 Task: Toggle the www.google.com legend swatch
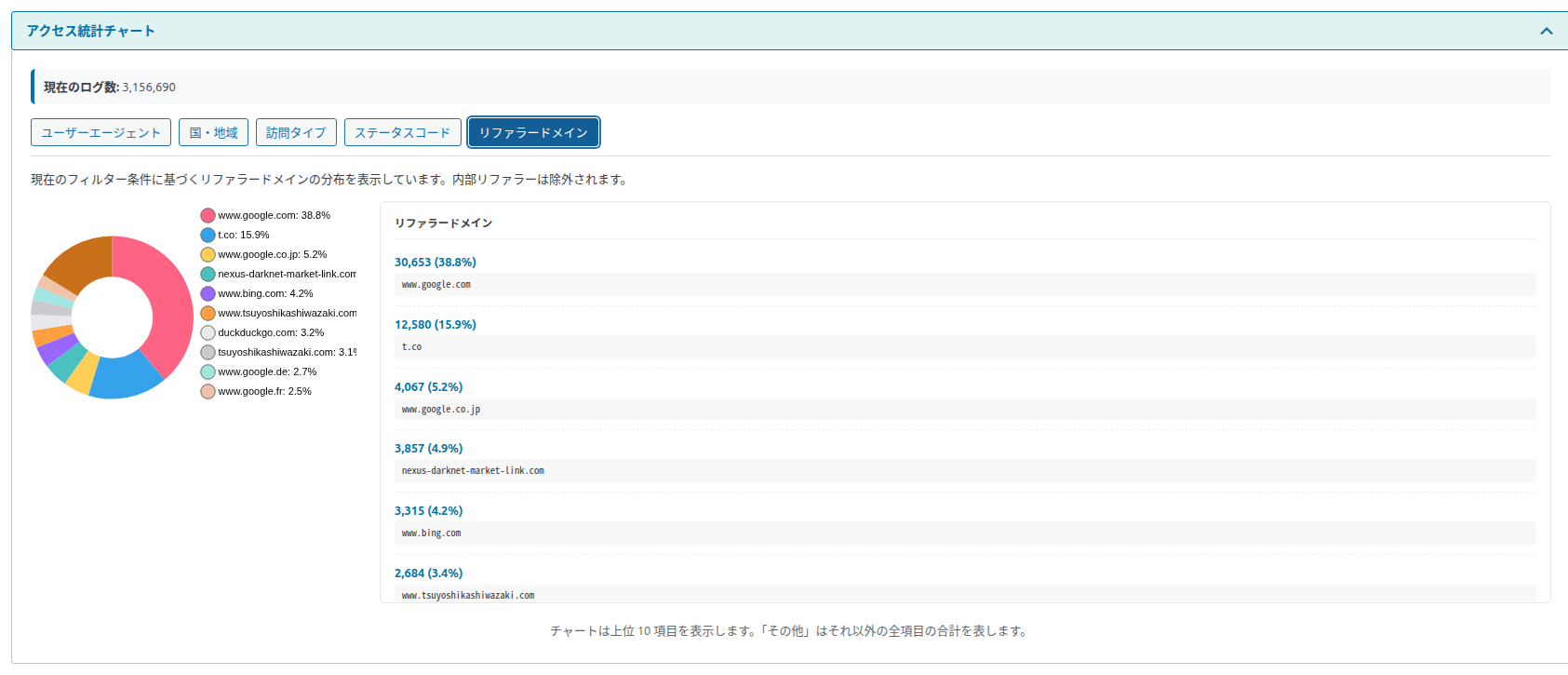[x=208, y=215]
